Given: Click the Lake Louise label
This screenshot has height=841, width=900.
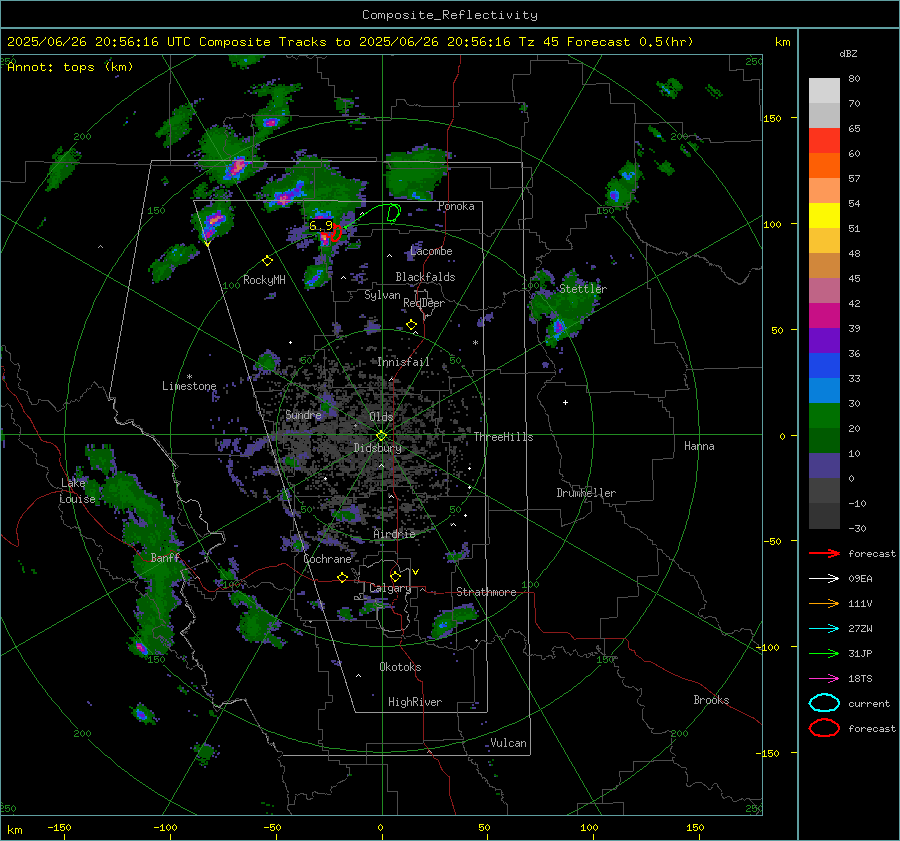Looking at the screenshot, I should point(77,491).
